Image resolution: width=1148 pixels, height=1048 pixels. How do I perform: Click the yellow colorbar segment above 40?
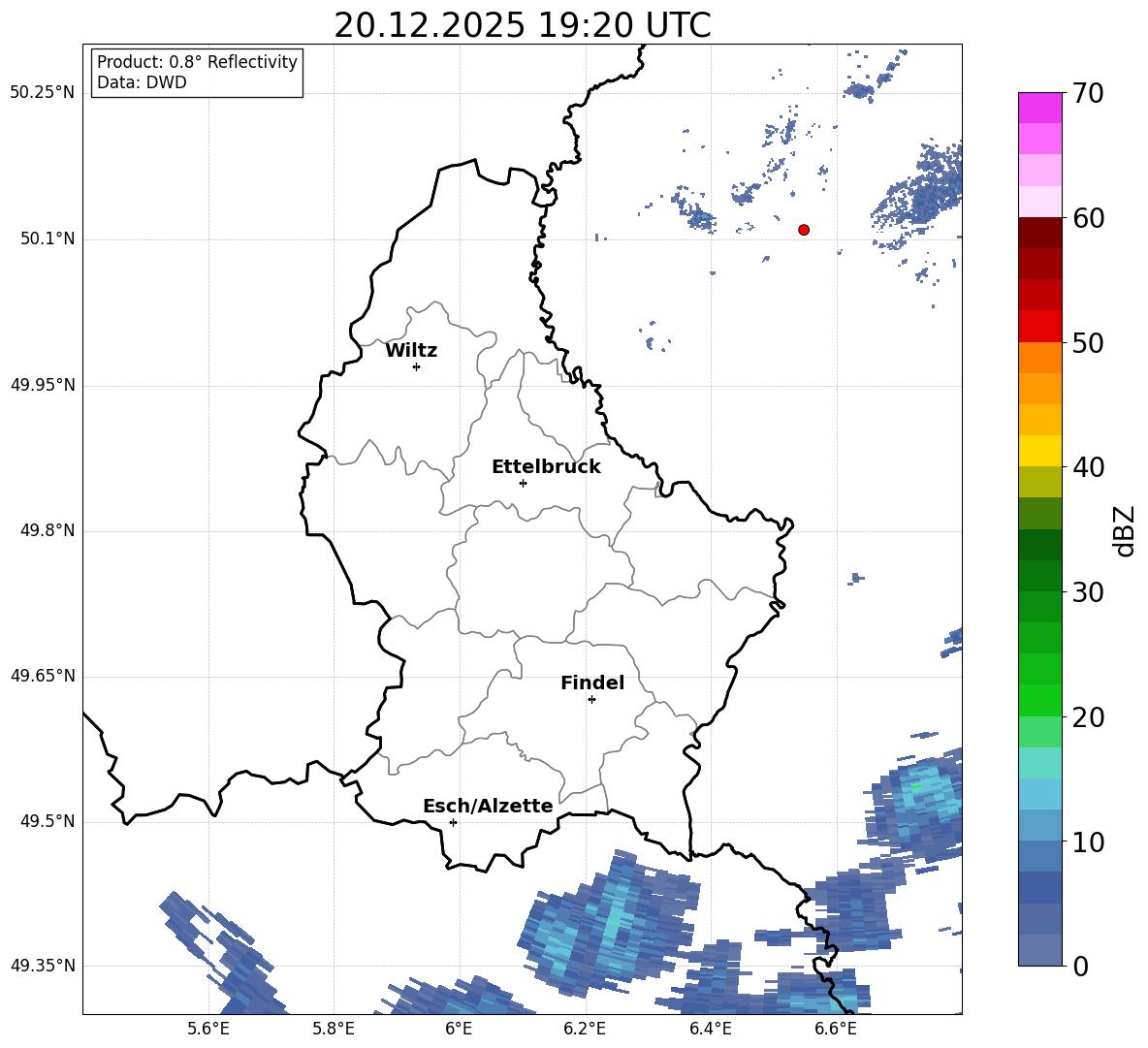point(1039,451)
